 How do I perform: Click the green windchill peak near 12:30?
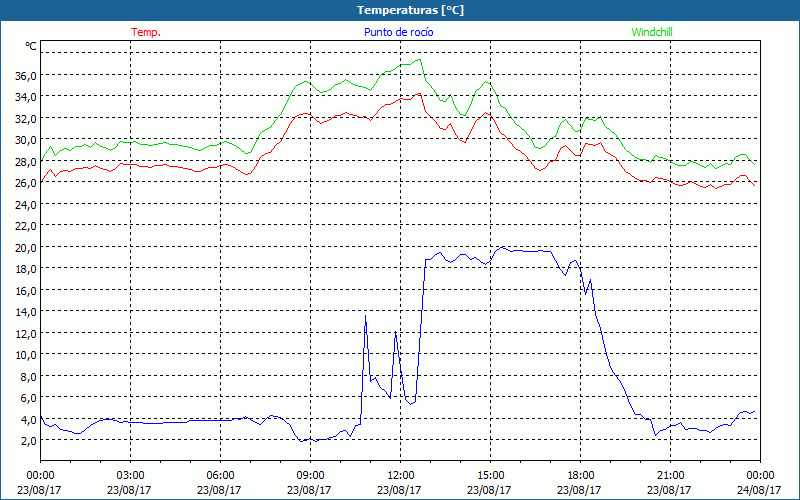[x=419, y=60]
